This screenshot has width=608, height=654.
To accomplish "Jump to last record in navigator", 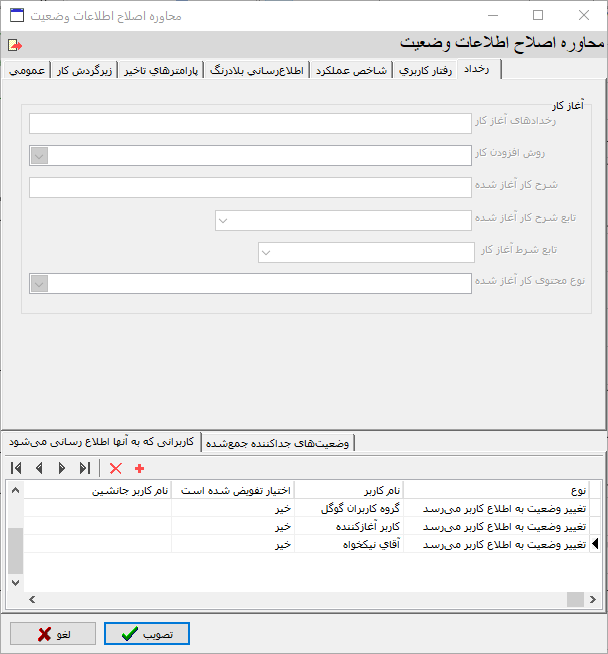I will click(x=85, y=468).
